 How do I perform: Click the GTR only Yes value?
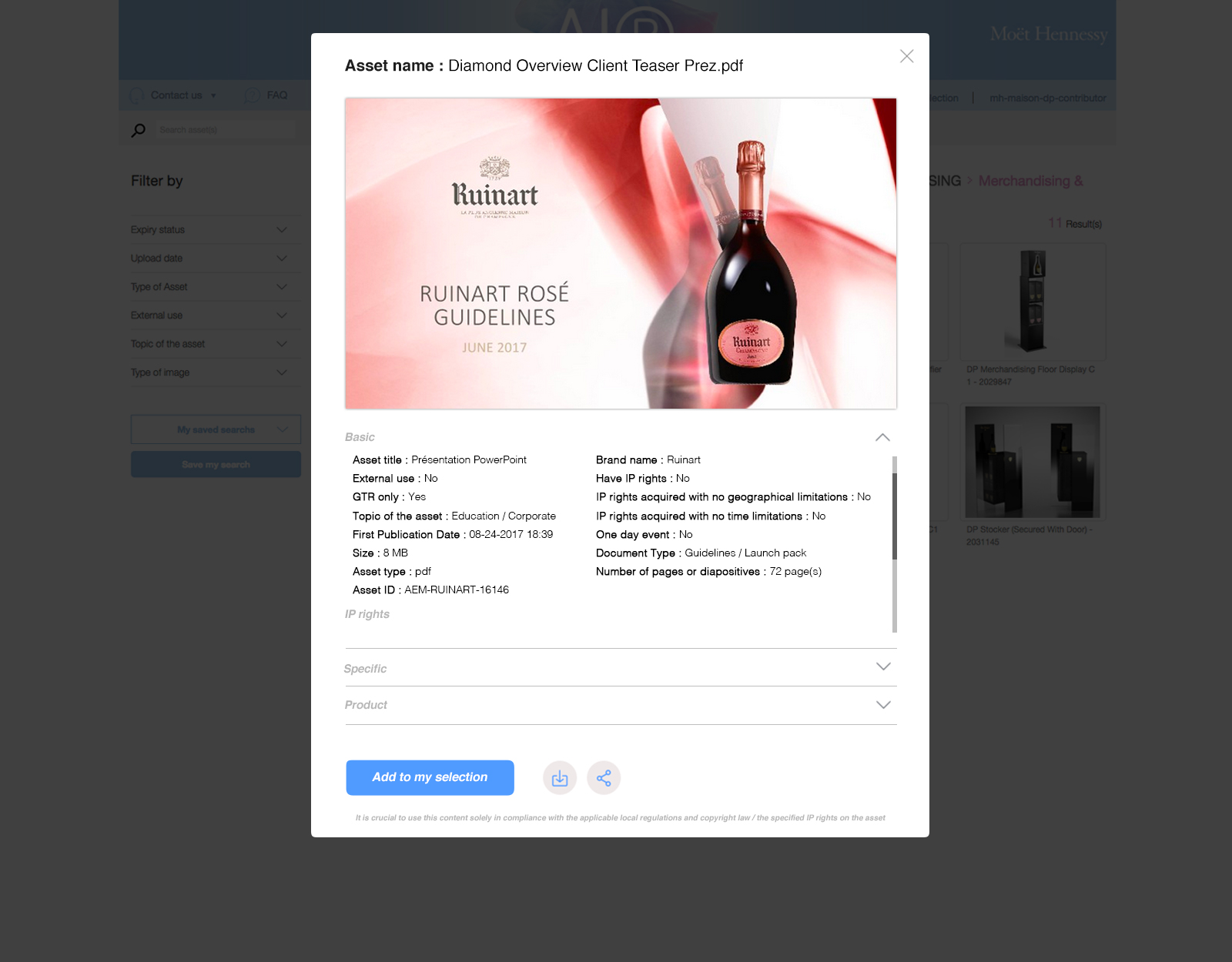417,497
